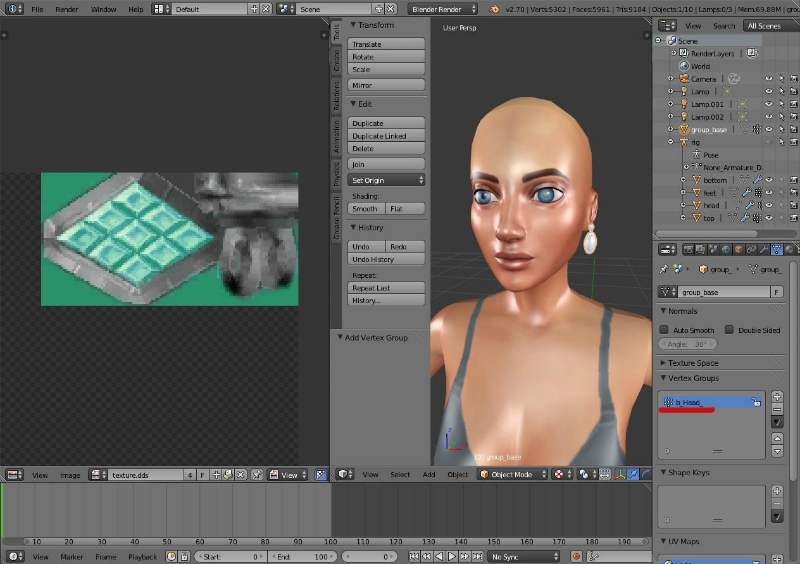Click the lock icon on b_Head_ group
The height and width of the screenshot is (564, 800).
[757, 402]
